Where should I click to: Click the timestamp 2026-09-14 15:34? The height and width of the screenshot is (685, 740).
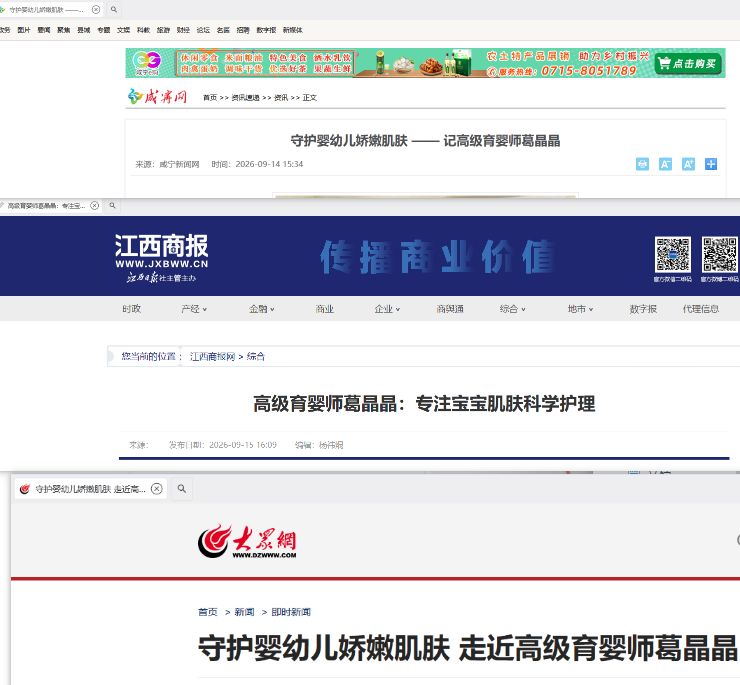coord(269,164)
